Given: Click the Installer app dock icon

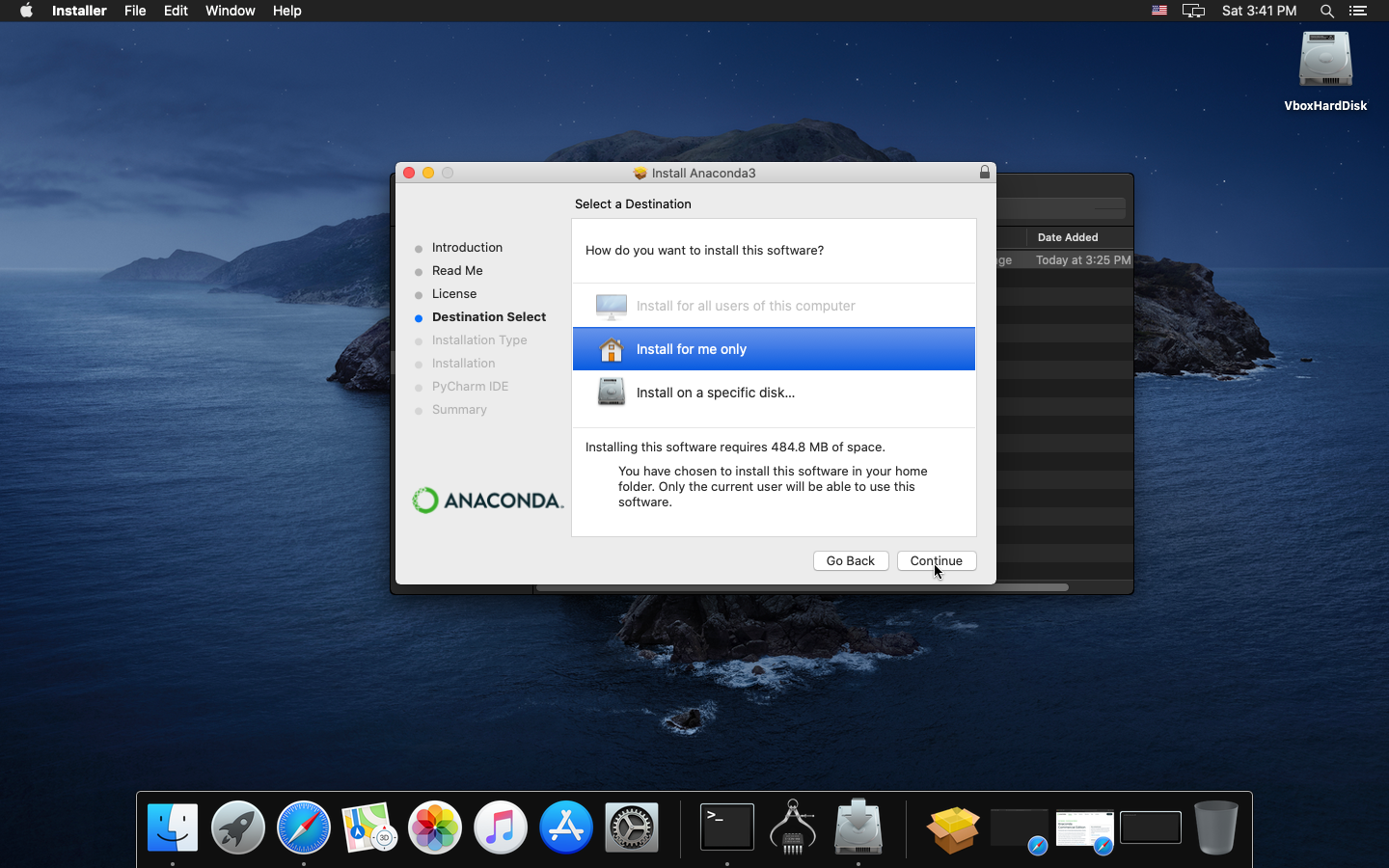Looking at the screenshot, I should point(858,827).
